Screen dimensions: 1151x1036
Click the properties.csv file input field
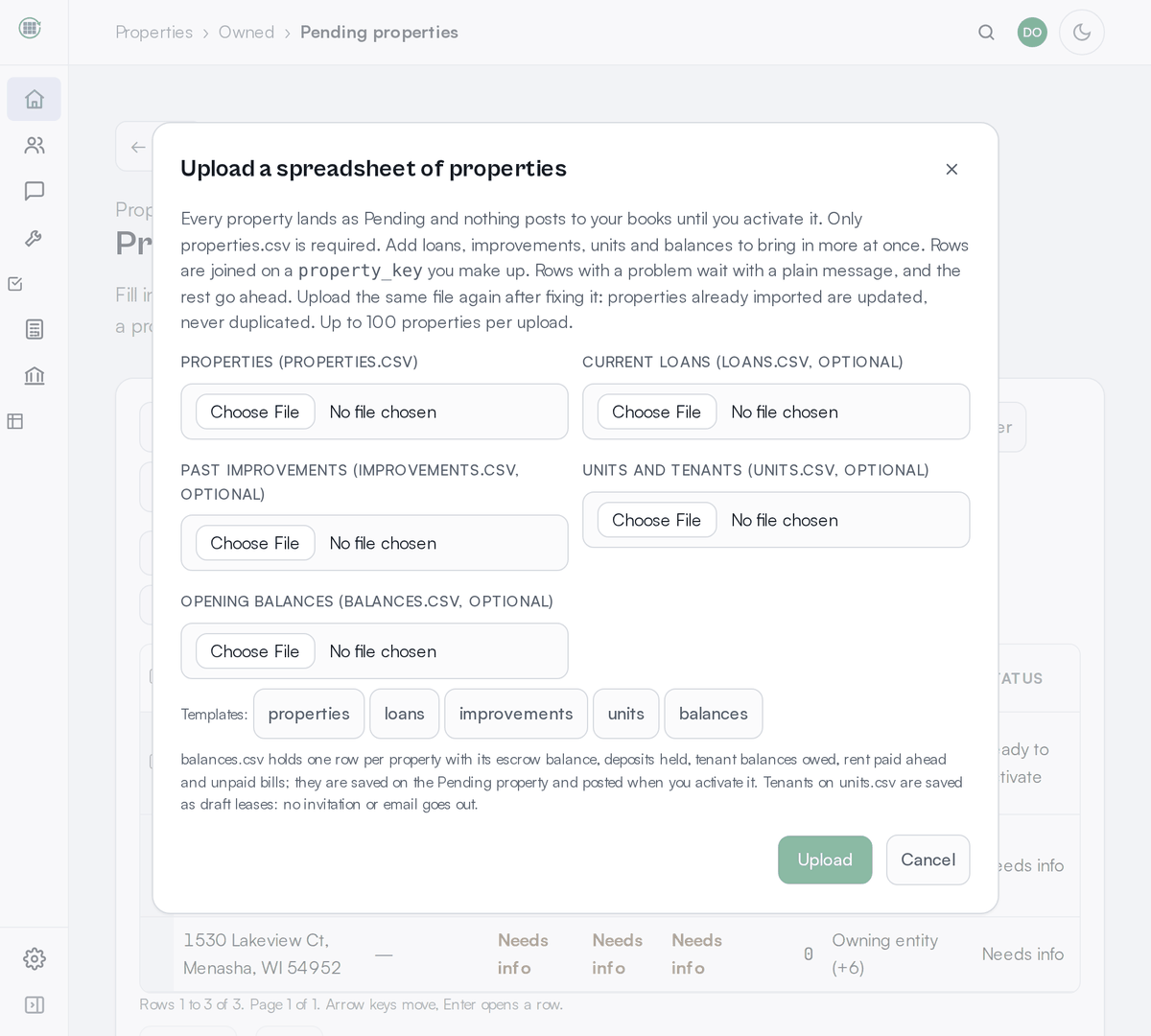374,412
